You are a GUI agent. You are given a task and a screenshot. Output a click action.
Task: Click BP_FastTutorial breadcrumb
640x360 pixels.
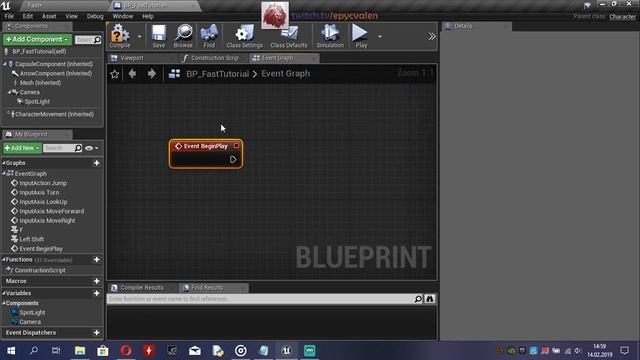point(218,74)
